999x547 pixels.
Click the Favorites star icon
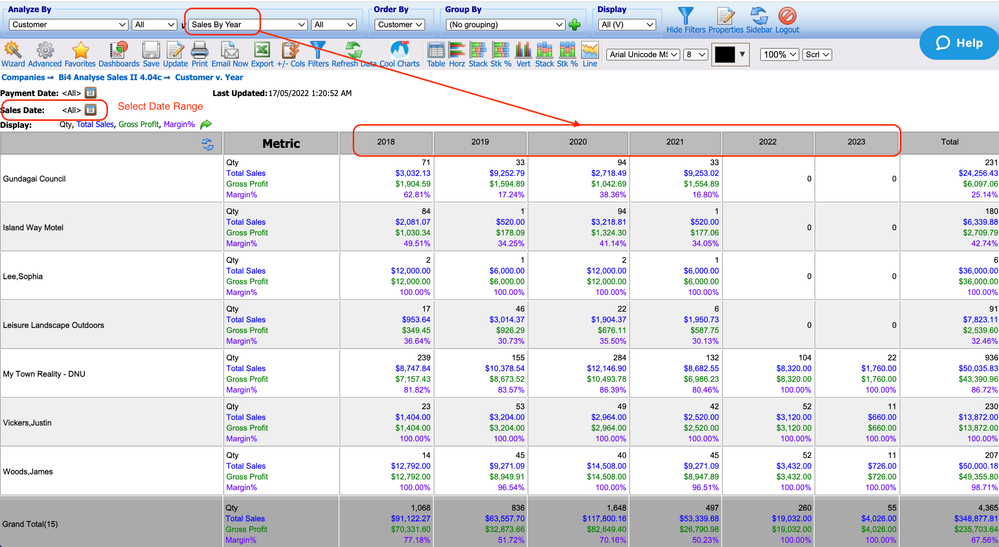point(80,53)
